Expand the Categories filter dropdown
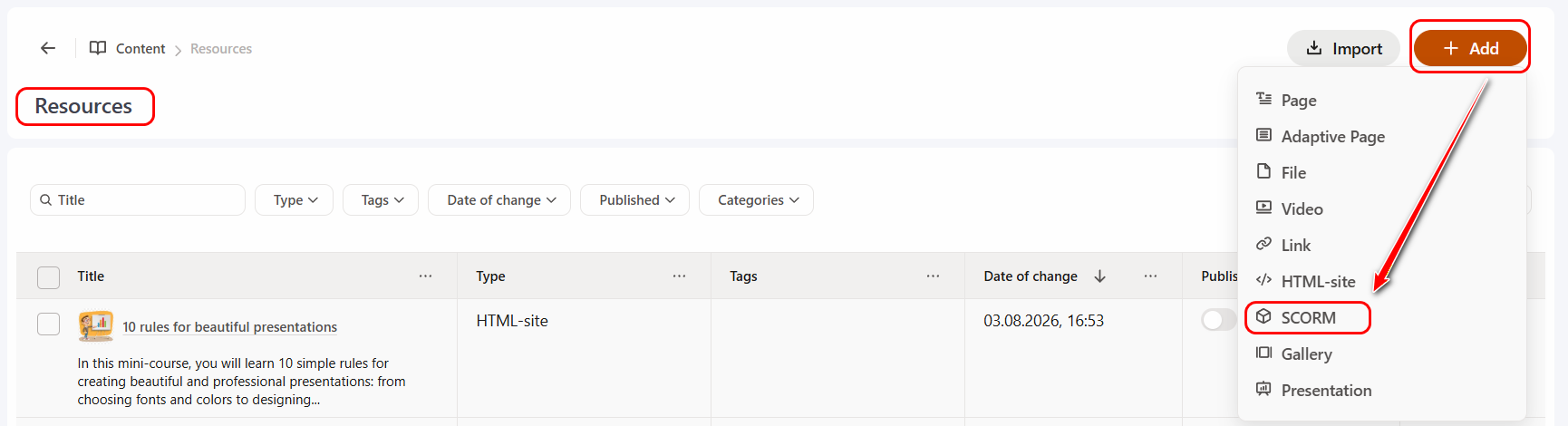The height and width of the screenshot is (426, 1568). 756,199
